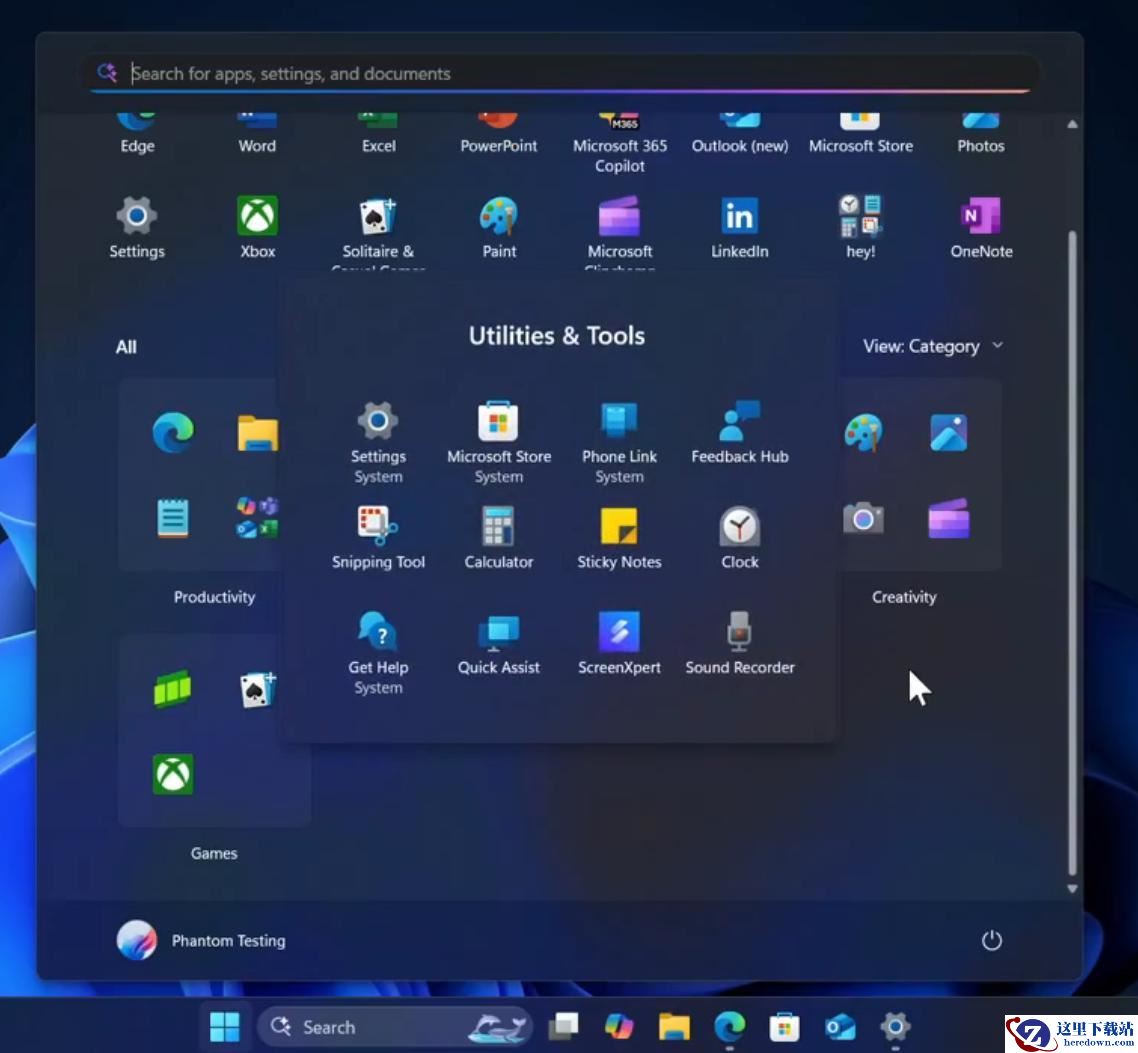
Task: Click the Start menu vertical scrollbar thumb
Action: (1072, 553)
